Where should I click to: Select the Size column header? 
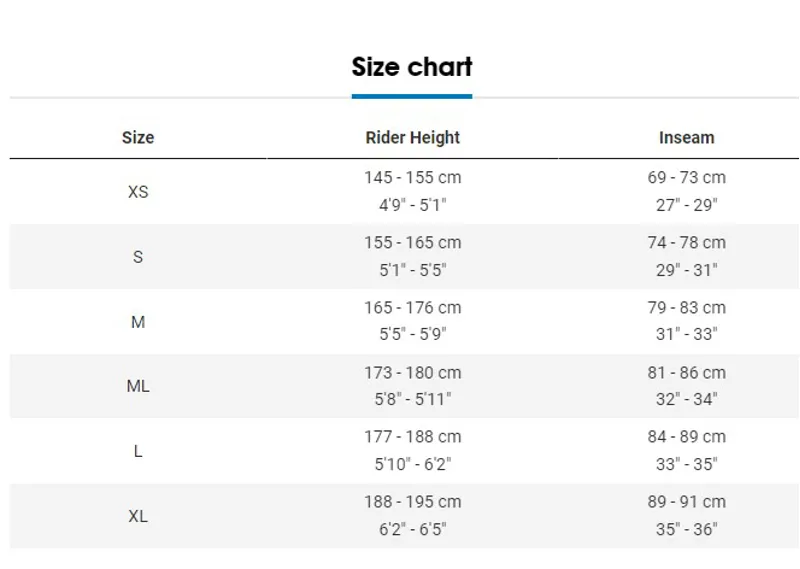(x=138, y=138)
